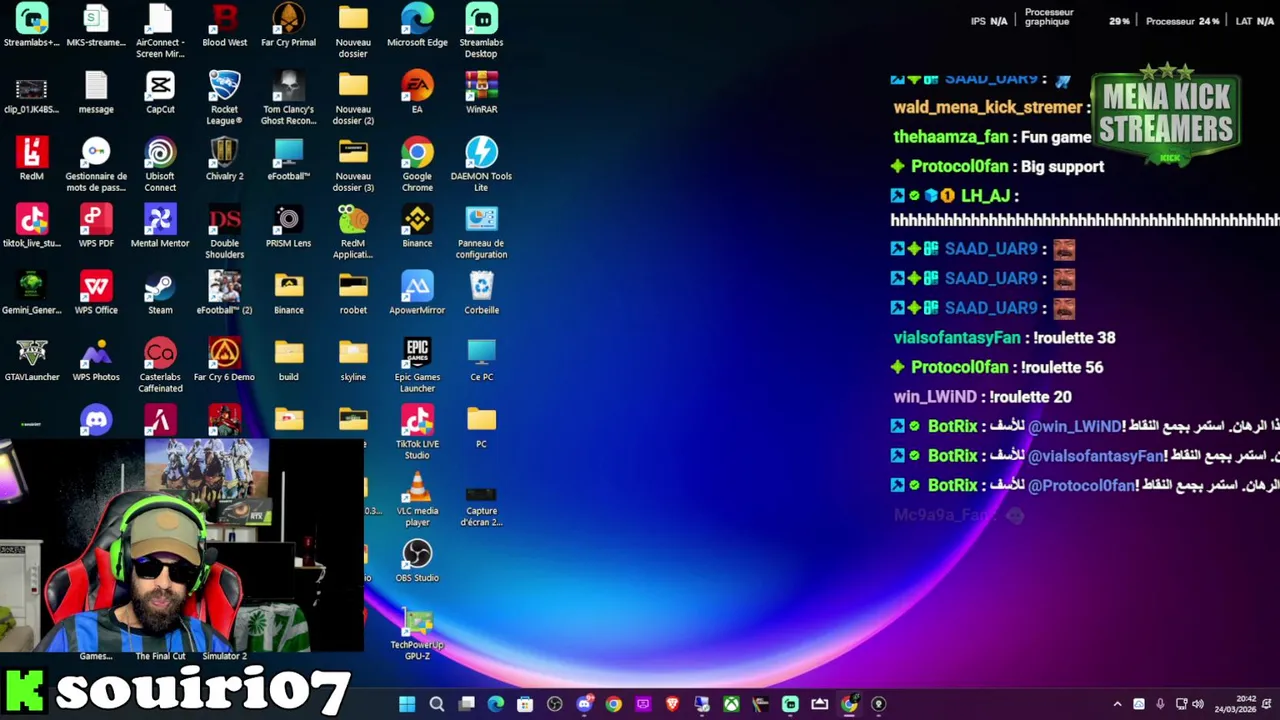Open Ce PC desktop icon
The width and height of the screenshot is (1280, 720).
[x=481, y=361]
